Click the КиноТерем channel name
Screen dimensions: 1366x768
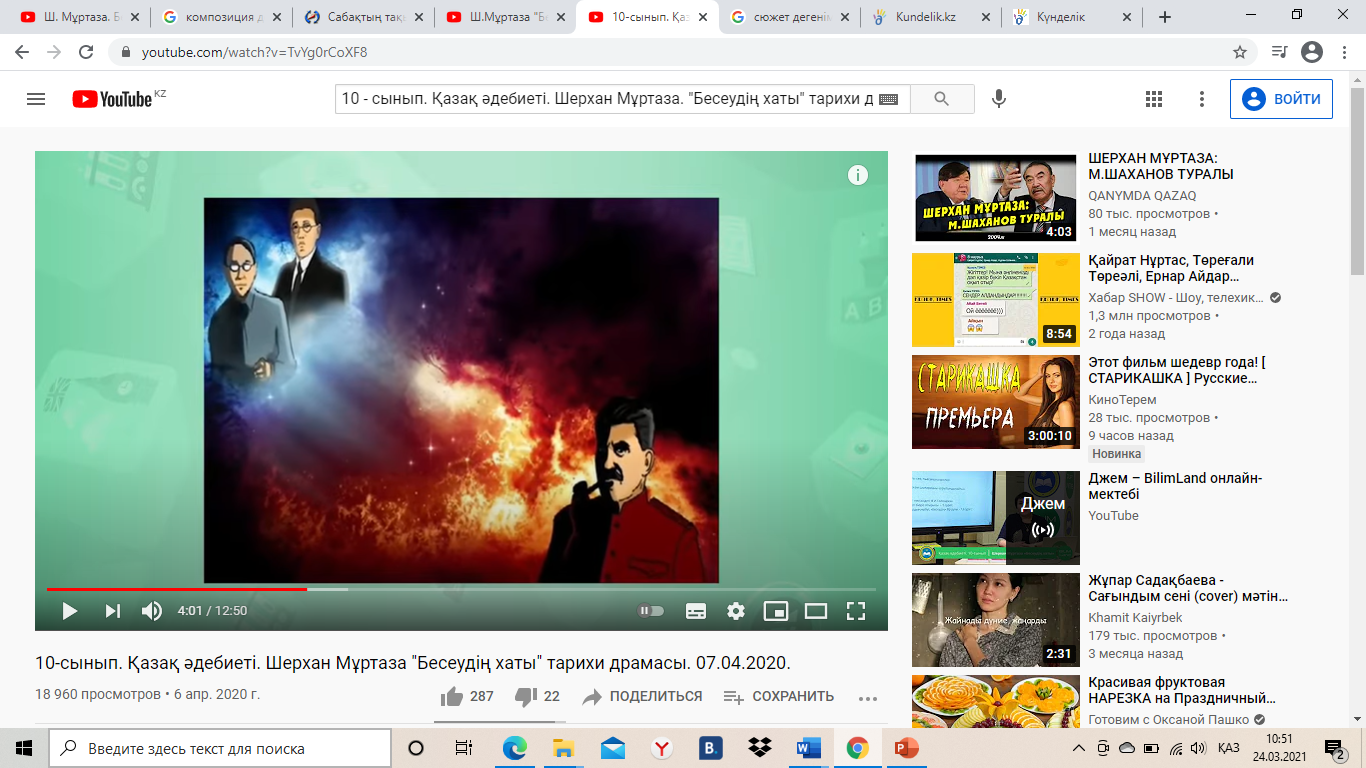pyautogui.click(x=1122, y=399)
